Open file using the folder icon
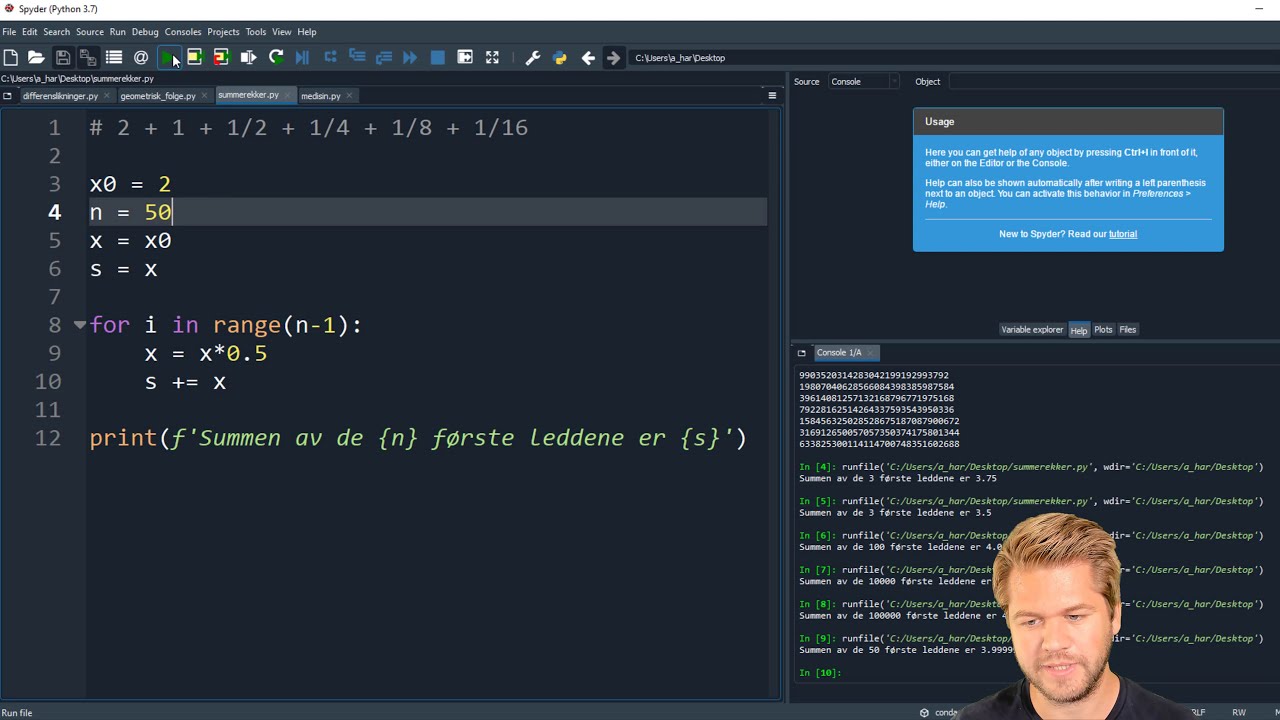This screenshot has height=720, width=1280. [x=36, y=58]
